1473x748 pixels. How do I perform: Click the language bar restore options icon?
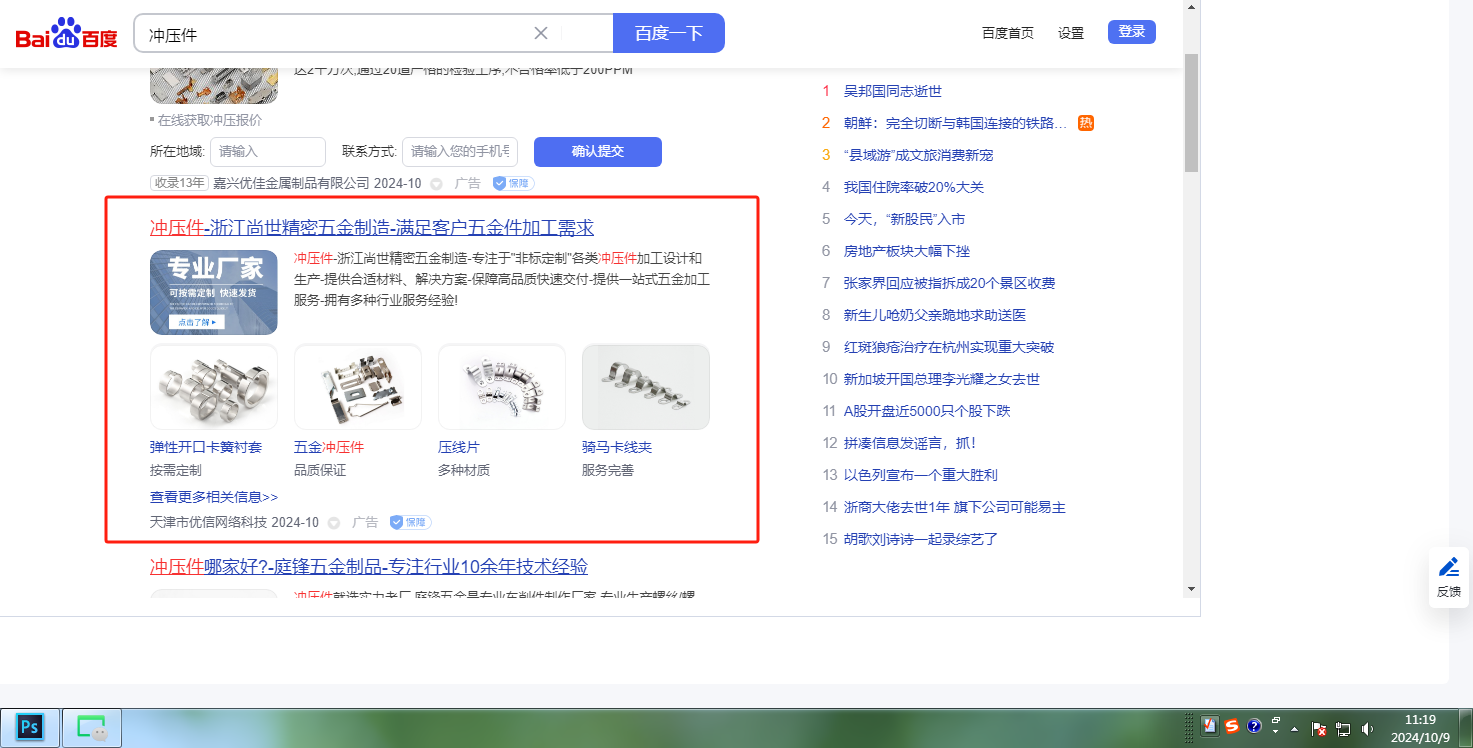coord(1276,721)
